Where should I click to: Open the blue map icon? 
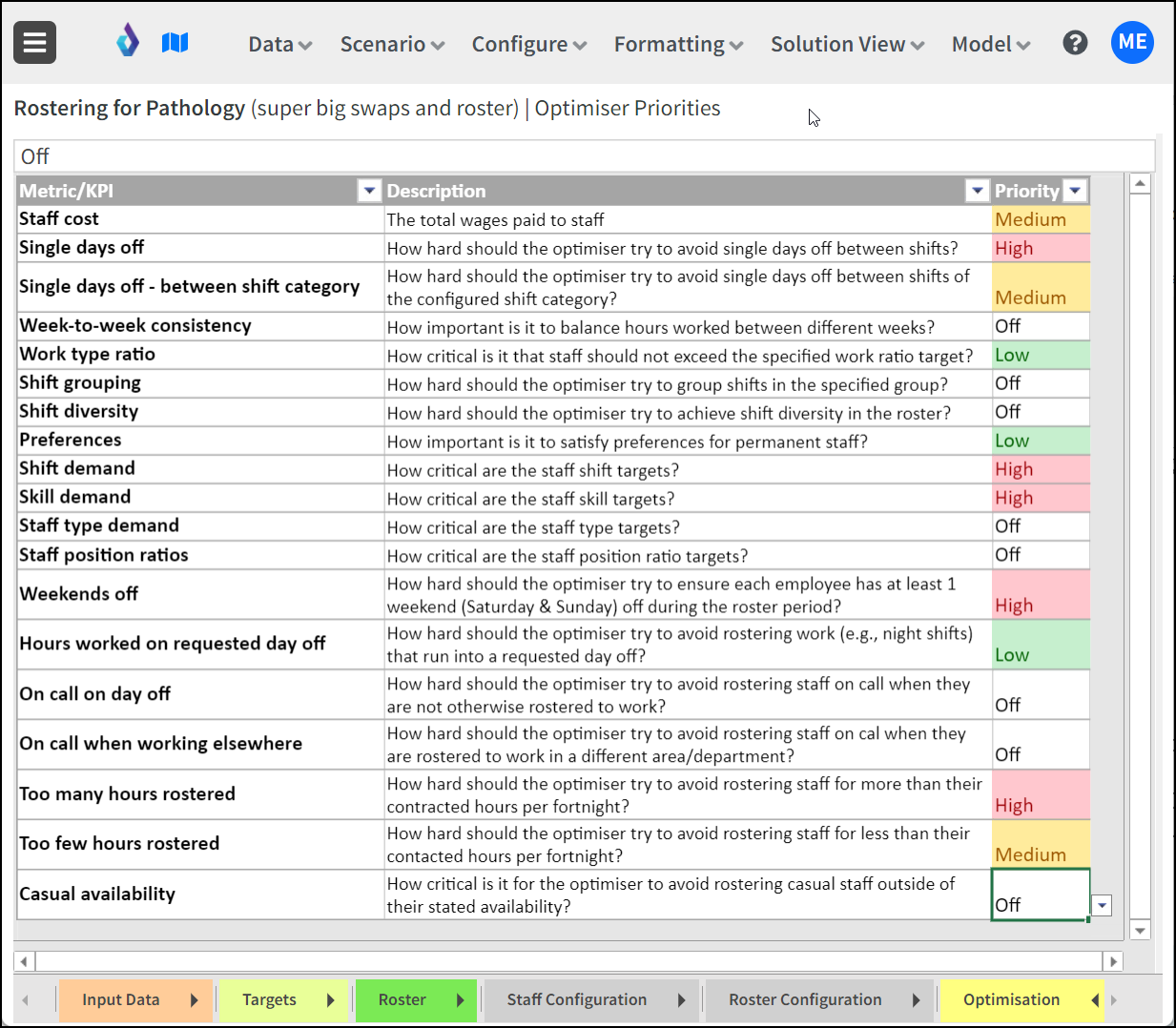pyautogui.click(x=175, y=43)
